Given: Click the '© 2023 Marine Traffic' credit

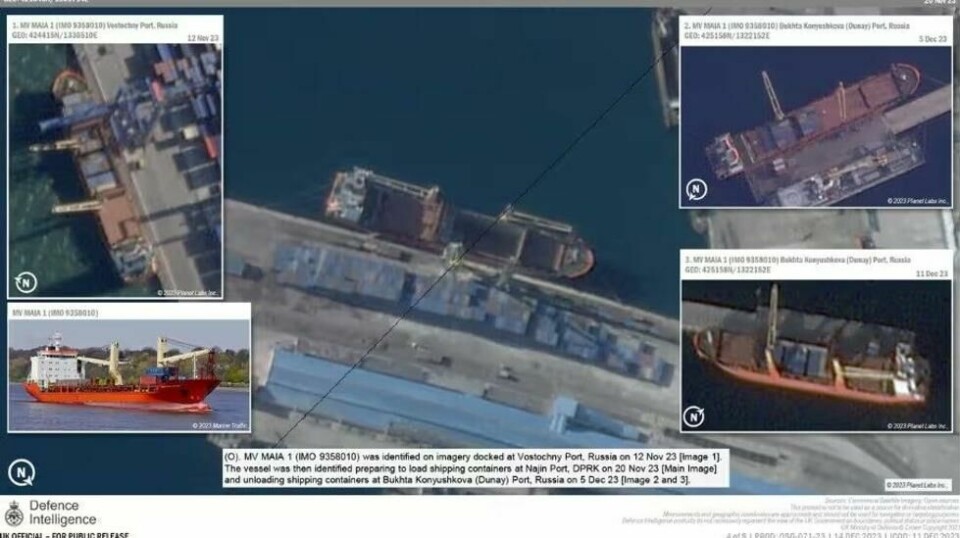Looking at the screenshot, I should tap(219, 425).
